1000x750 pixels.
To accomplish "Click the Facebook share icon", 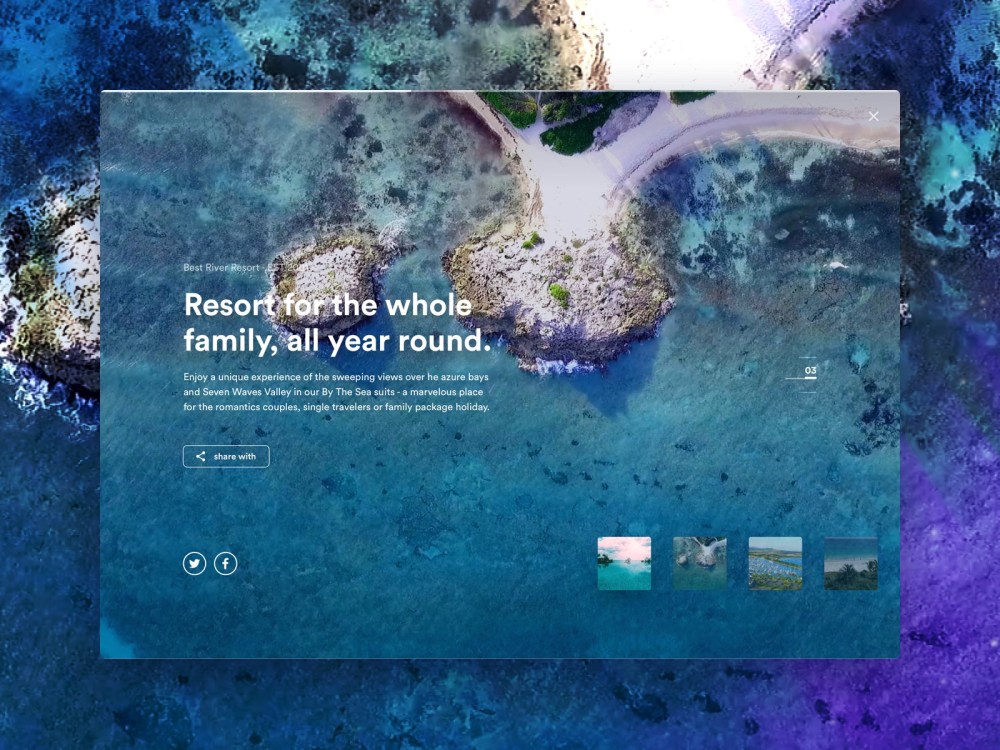I will click(225, 563).
